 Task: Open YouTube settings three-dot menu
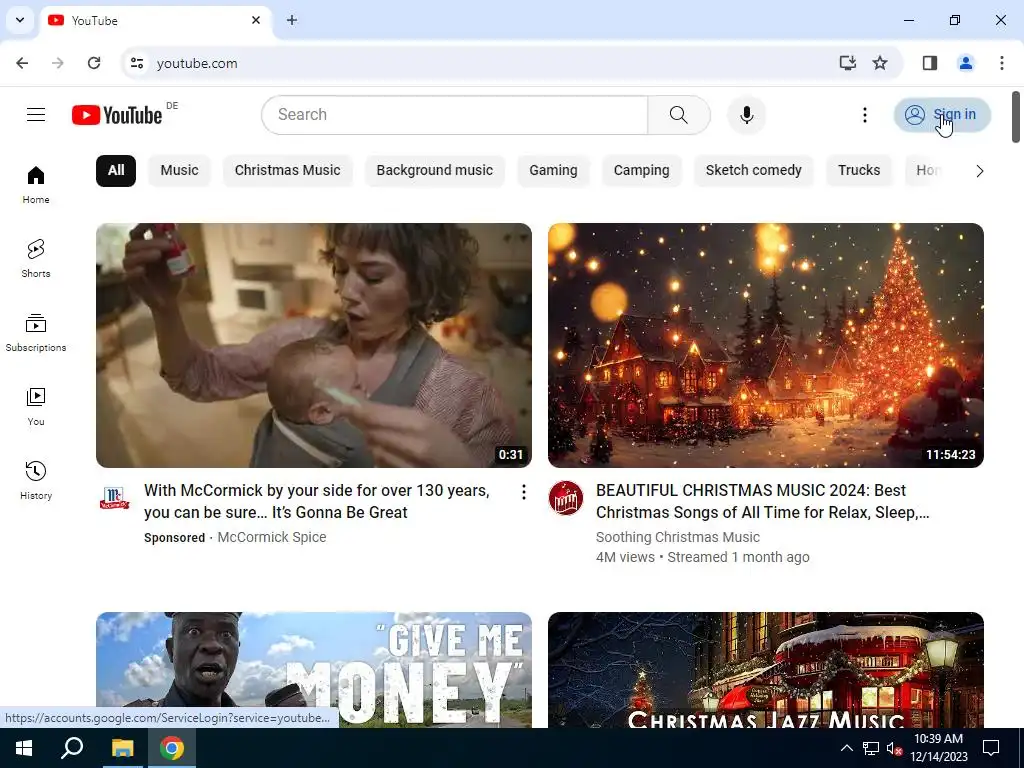click(865, 115)
